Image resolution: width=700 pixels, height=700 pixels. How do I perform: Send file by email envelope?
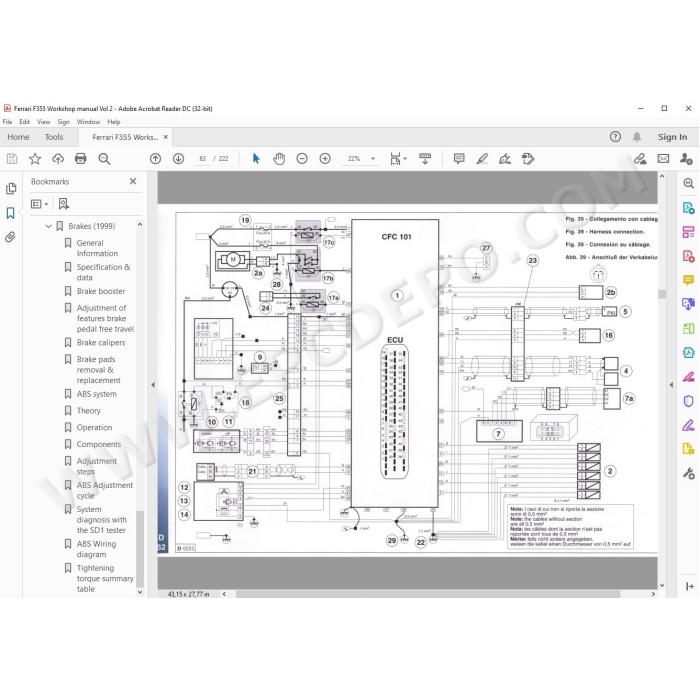tap(663, 159)
